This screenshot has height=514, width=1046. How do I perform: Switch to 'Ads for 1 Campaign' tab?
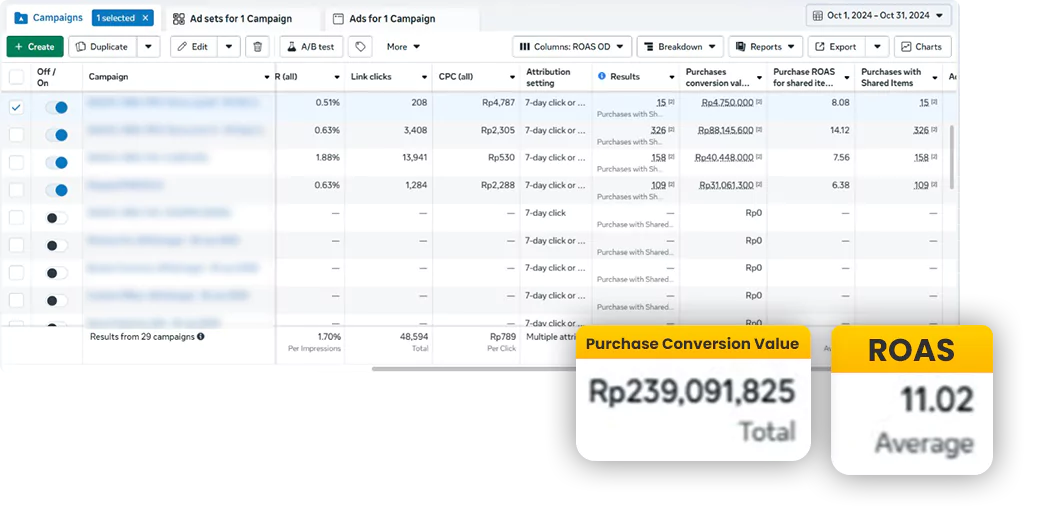pyautogui.click(x=392, y=19)
